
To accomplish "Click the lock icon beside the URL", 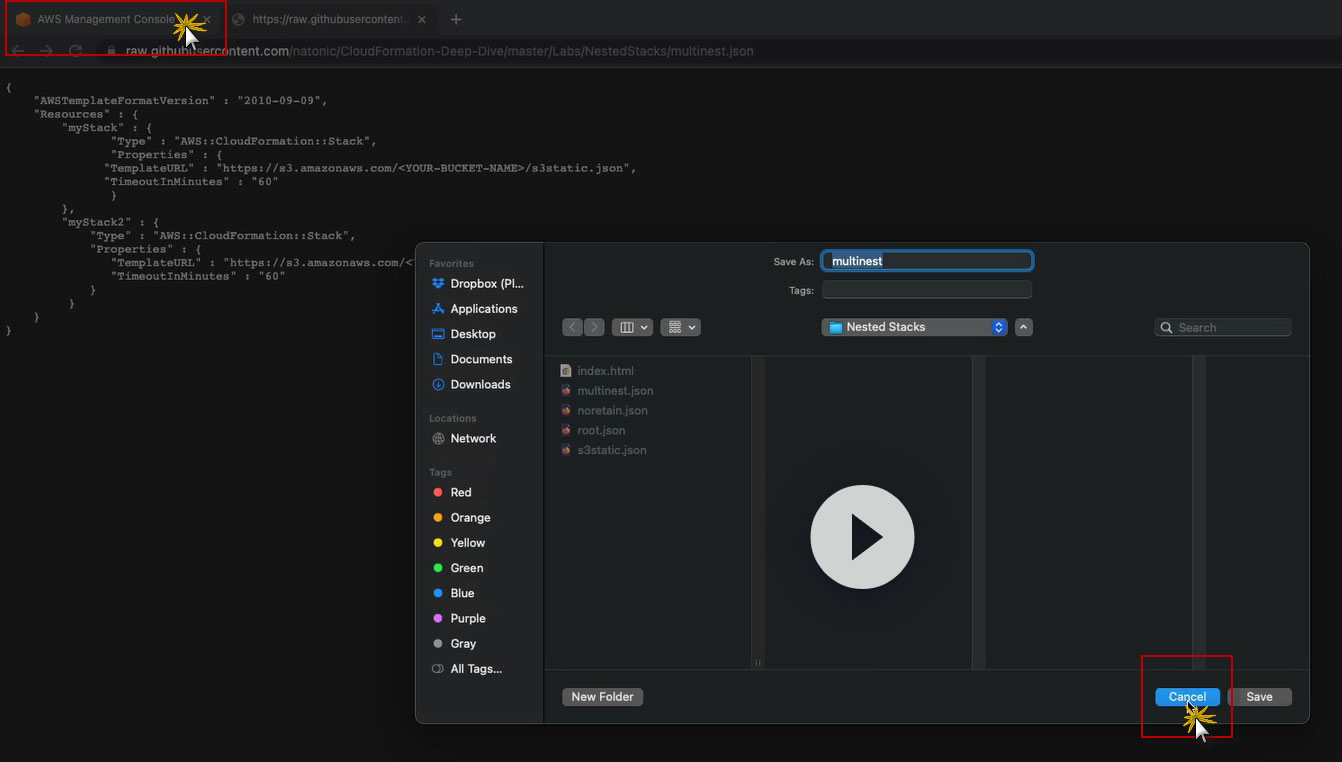I will coord(112,50).
